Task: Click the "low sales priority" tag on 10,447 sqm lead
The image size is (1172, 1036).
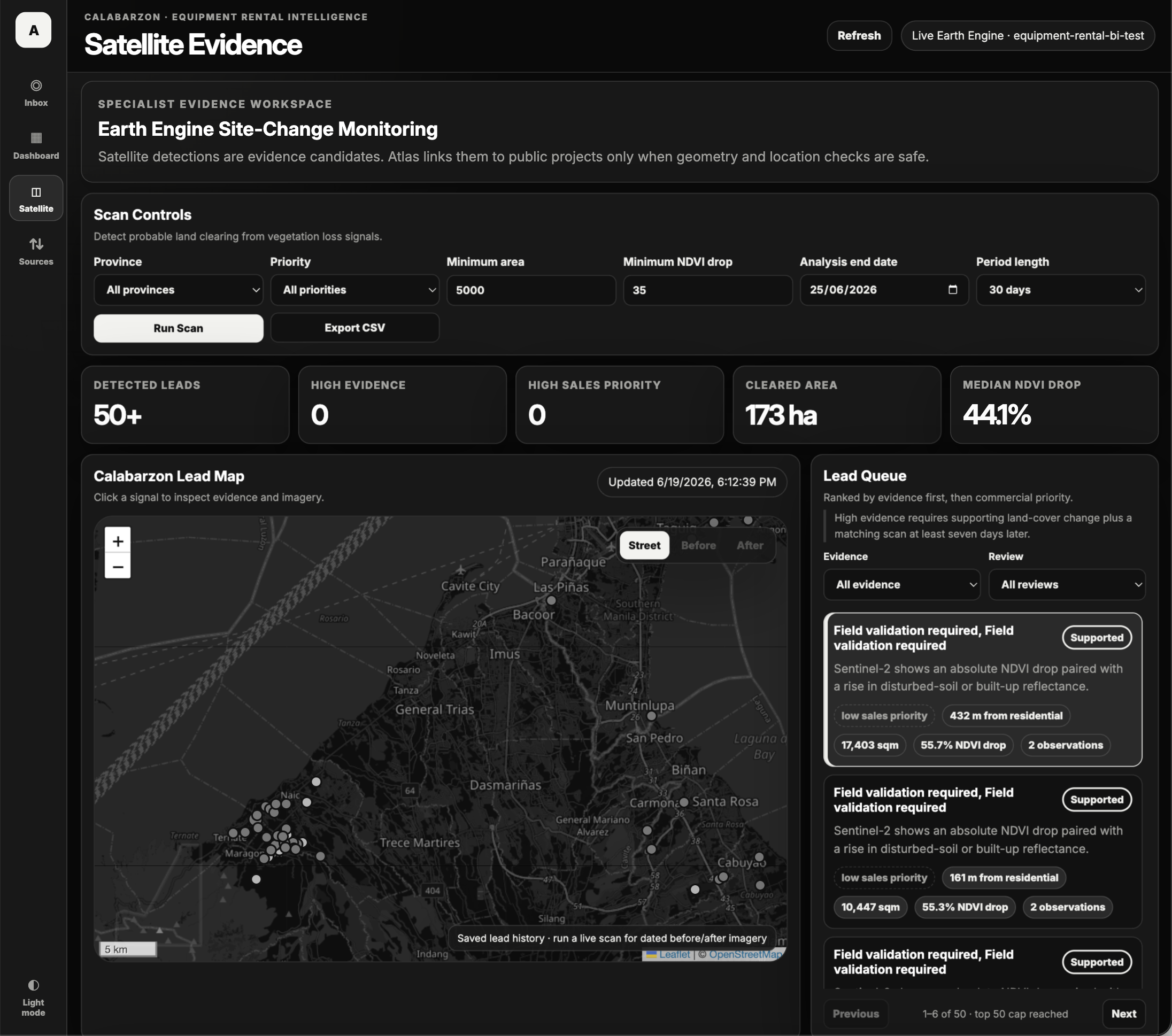Action: [884, 877]
